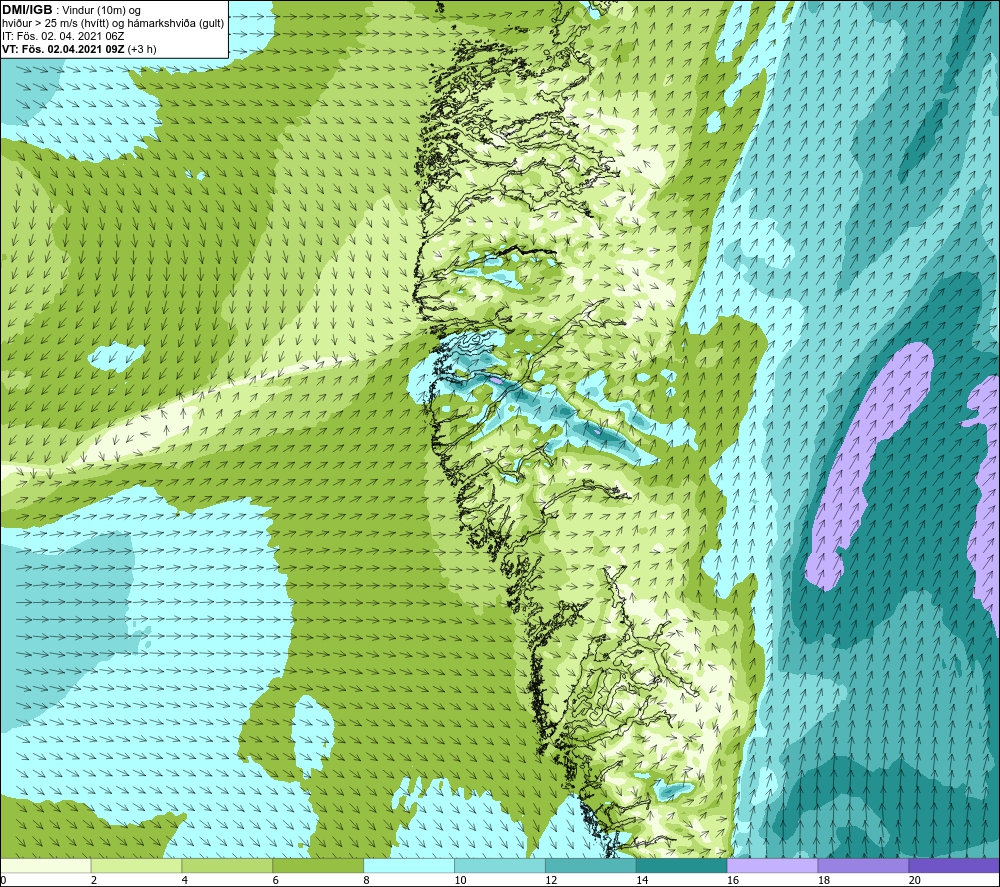
Task: Click the cyan 10–12 m/s legend swatch
Action: click(499, 866)
